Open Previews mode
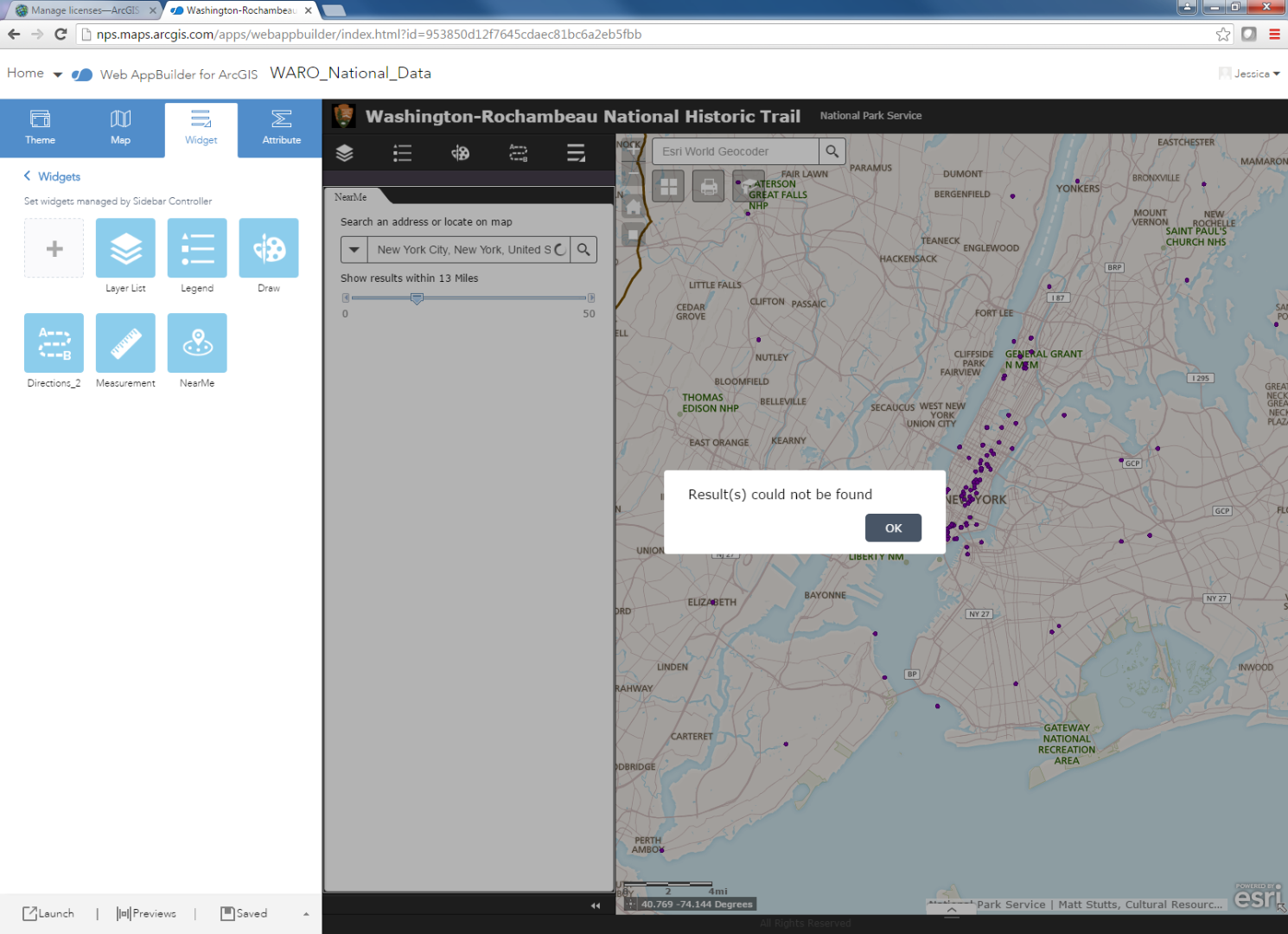Image resolution: width=1288 pixels, height=934 pixels. (146, 914)
